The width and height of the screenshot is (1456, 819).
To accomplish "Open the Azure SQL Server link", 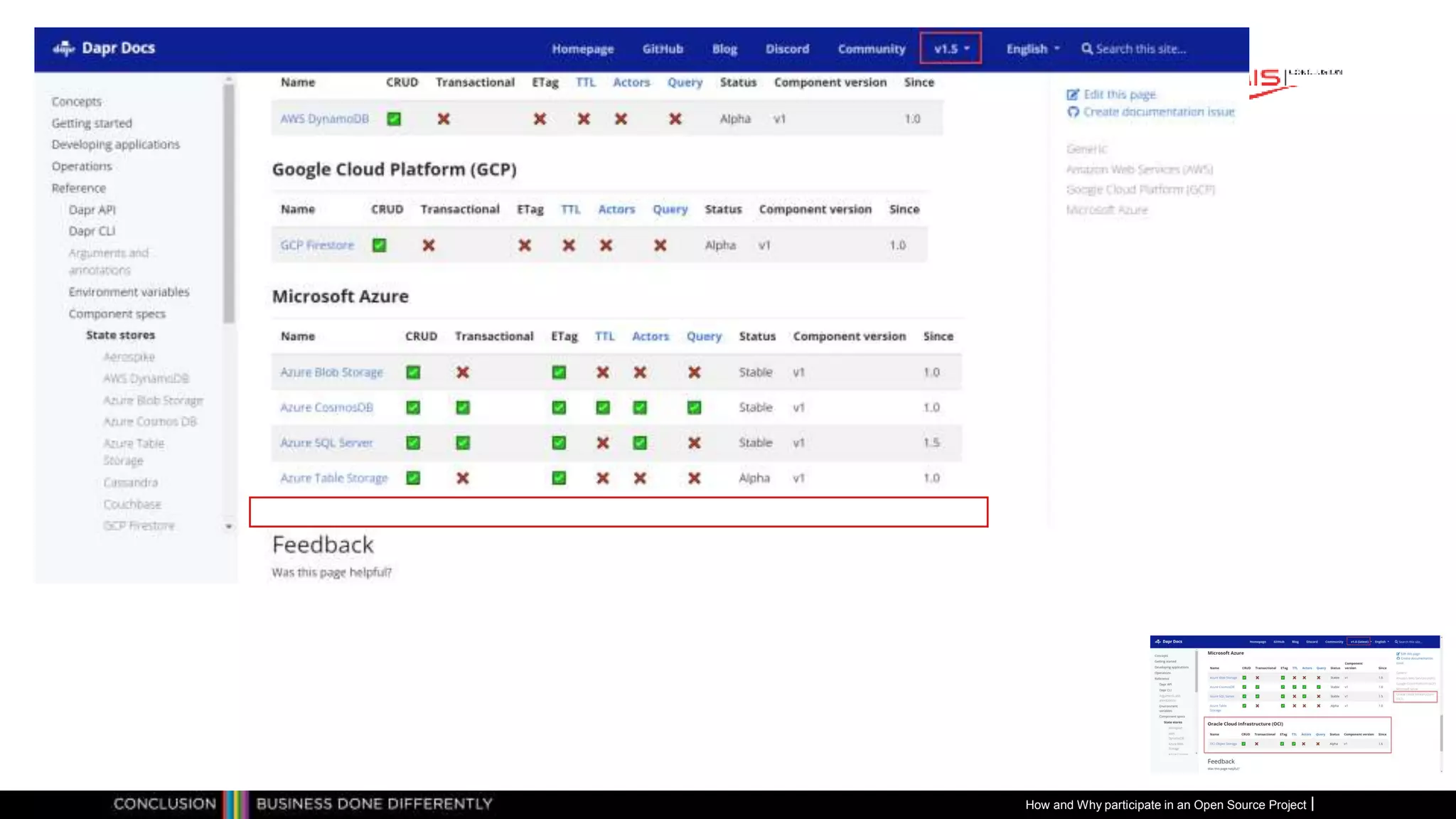I will click(326, 443).
